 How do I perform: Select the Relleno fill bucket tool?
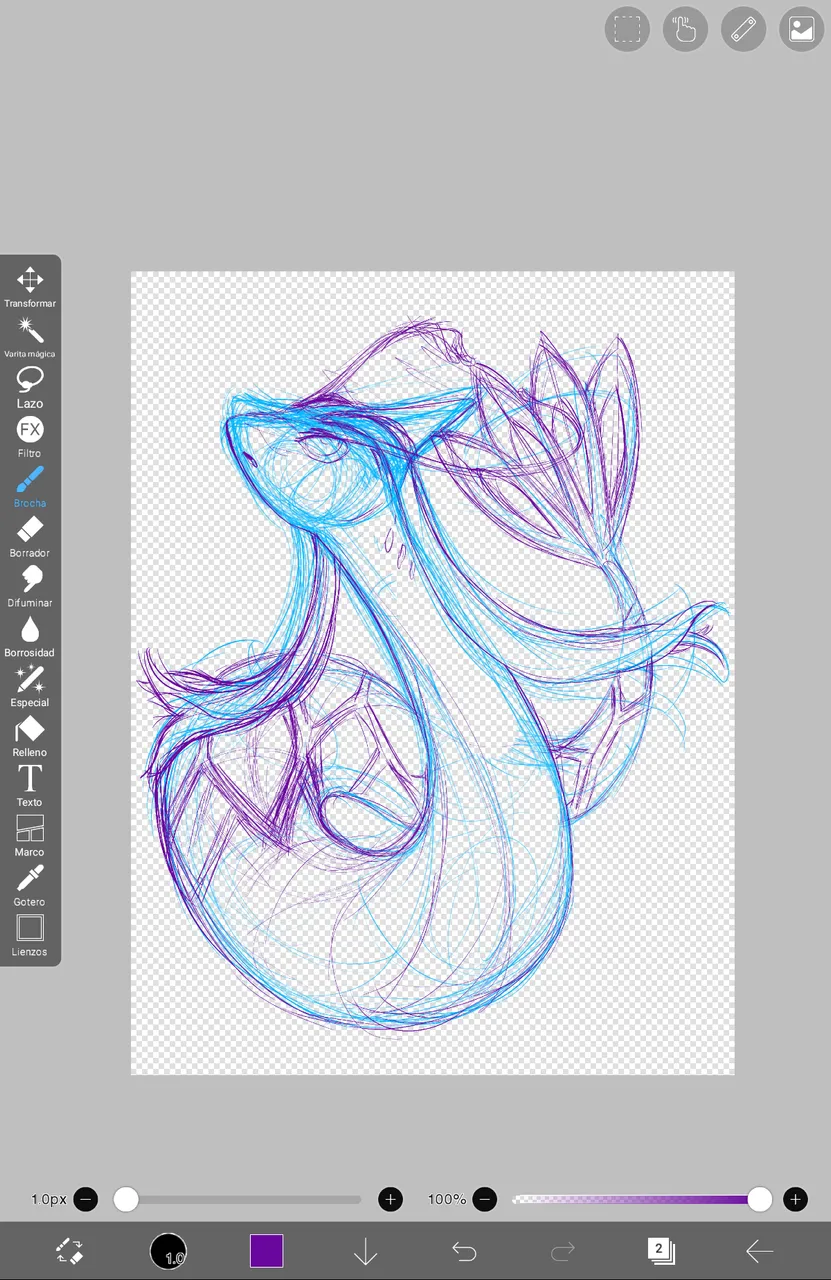(x=30, y=736)
